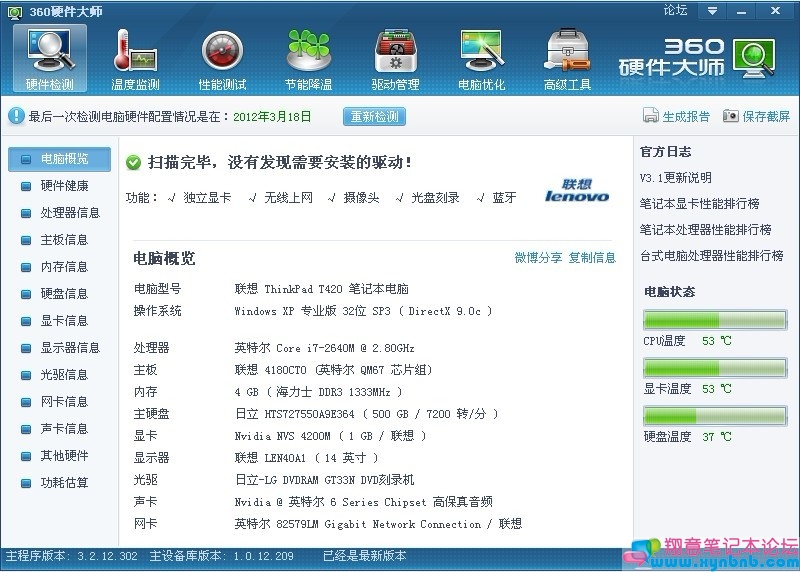
Task: Click the 硬盘温度 progress bar
Action: 715,416
